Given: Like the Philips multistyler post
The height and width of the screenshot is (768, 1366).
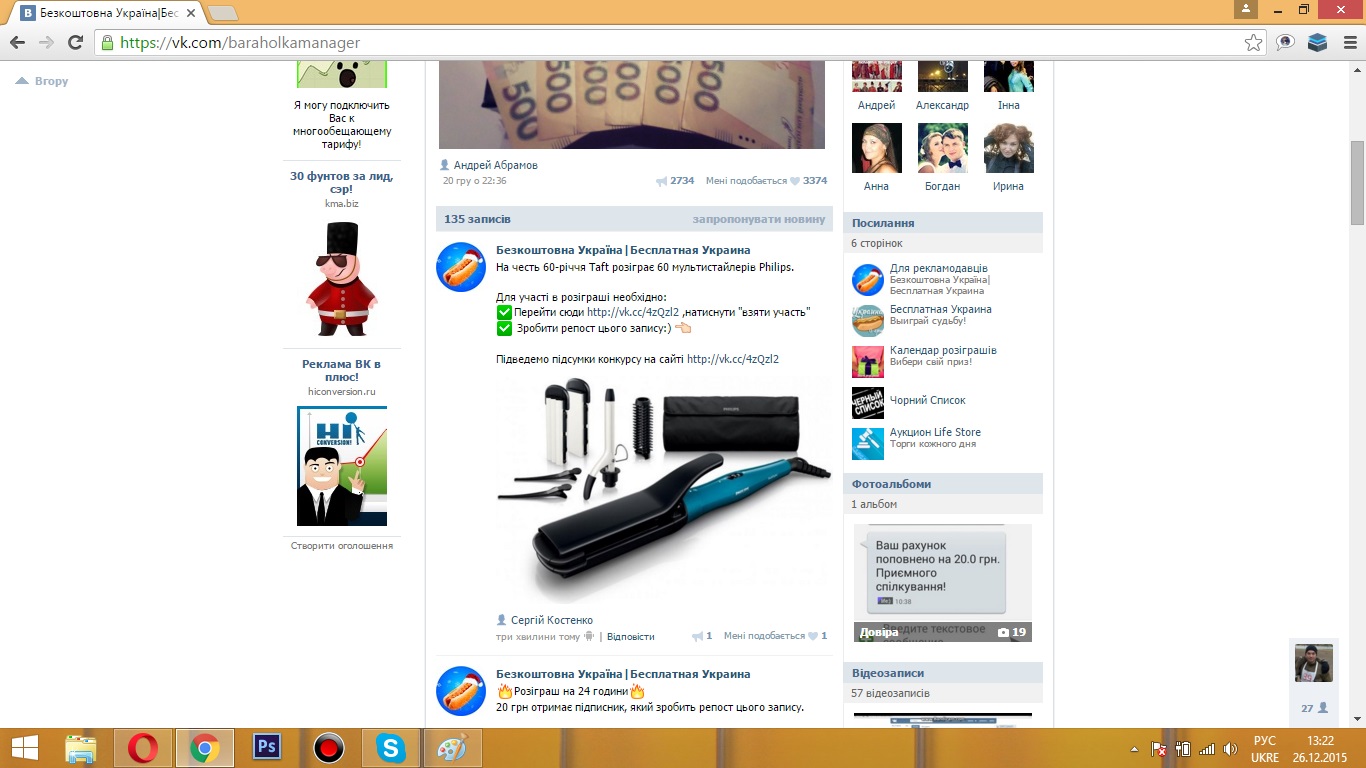Looking at the screenshot, I should coord(813,636).
